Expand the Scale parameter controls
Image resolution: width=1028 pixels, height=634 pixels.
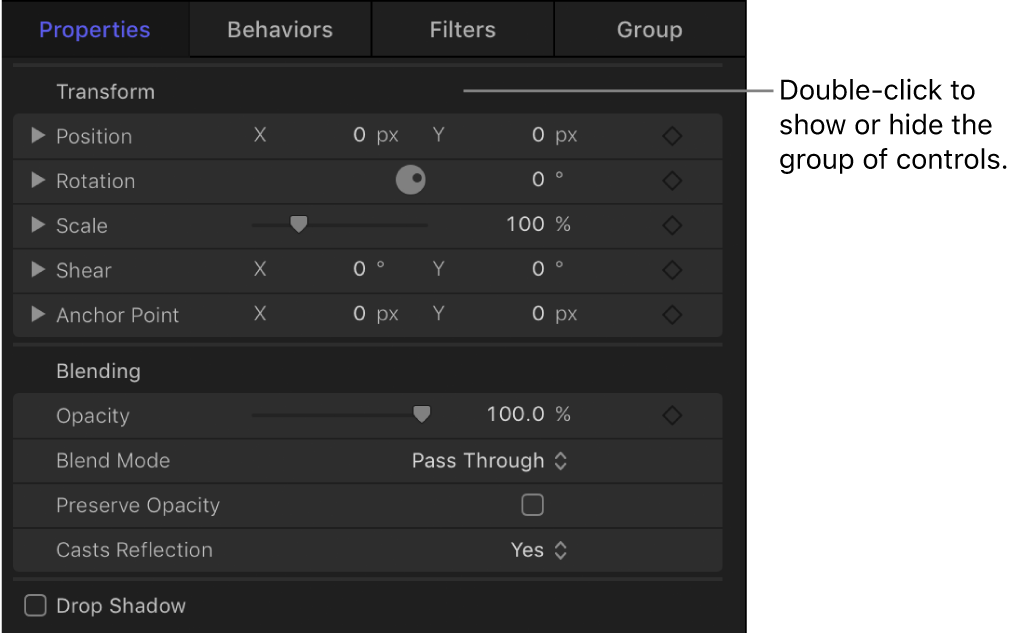[36, 225]
